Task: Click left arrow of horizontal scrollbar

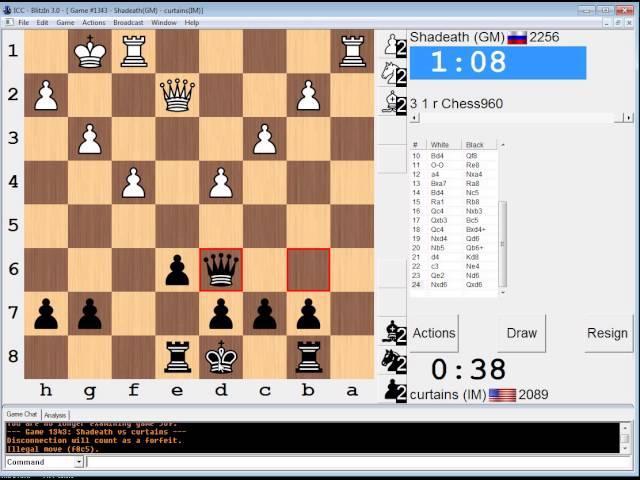Action: pyautogui.click(x=414, y=118)
